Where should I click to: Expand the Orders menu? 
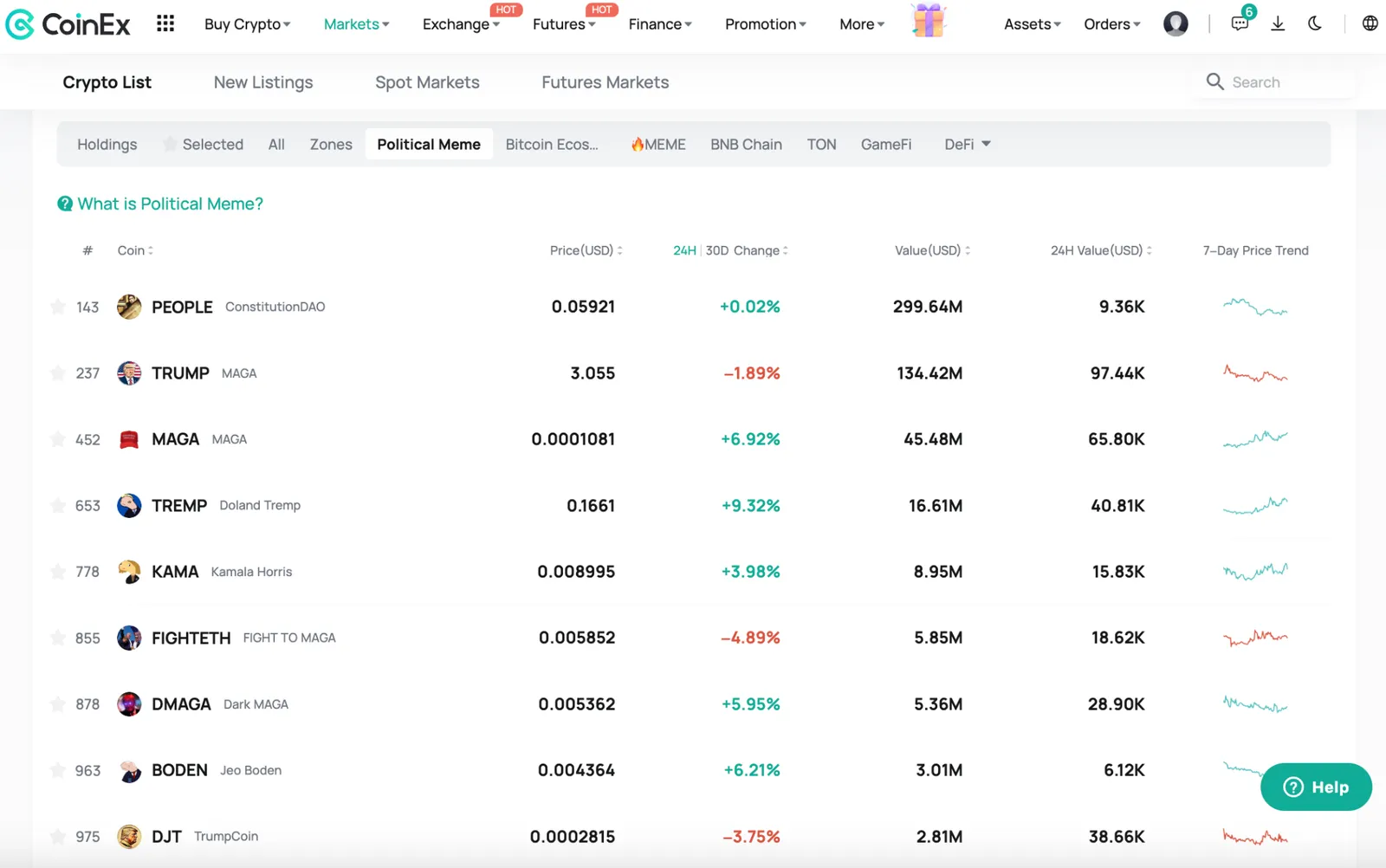(1112, 24)
